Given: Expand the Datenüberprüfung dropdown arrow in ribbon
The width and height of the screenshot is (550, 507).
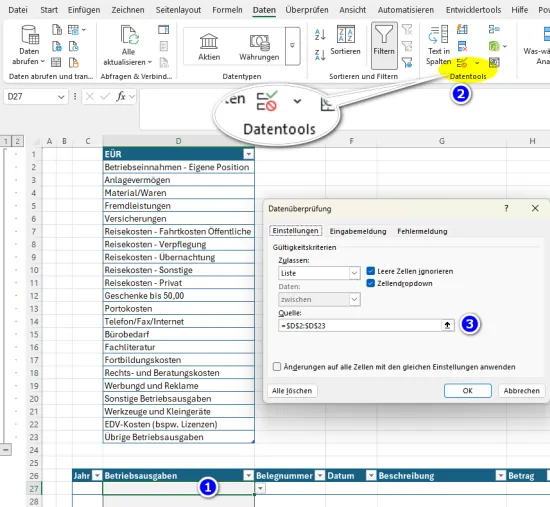Looking at the screenshot, I should click(477, 63).
